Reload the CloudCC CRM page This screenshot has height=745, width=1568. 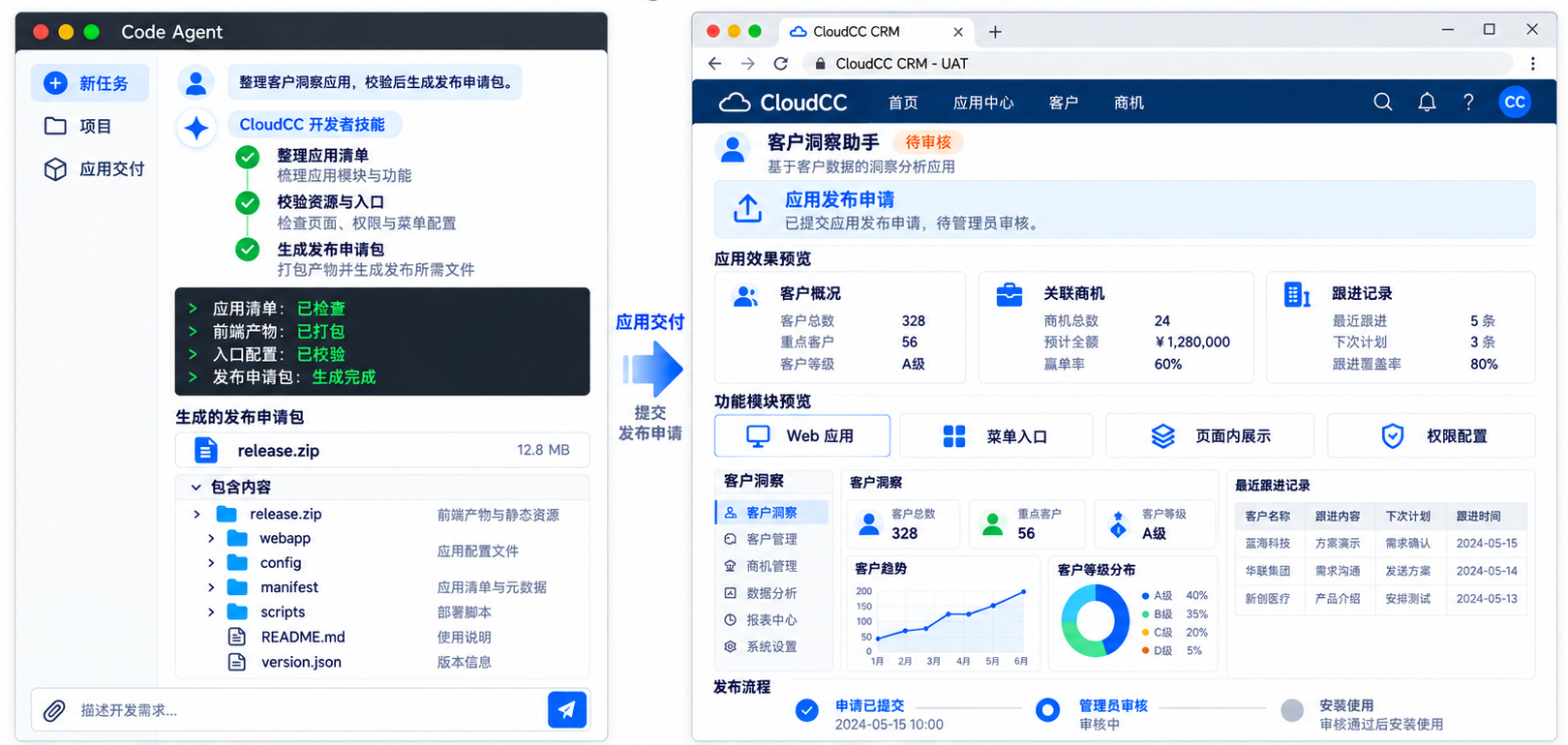781,63
